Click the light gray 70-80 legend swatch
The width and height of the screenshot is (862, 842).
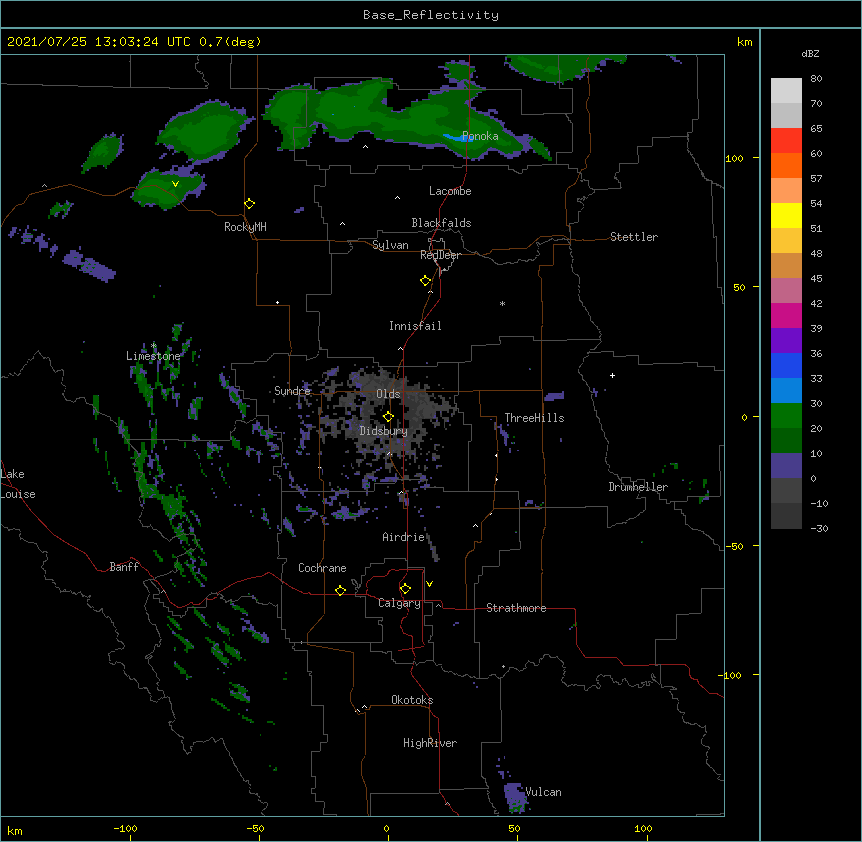click(x=786, y=91)
